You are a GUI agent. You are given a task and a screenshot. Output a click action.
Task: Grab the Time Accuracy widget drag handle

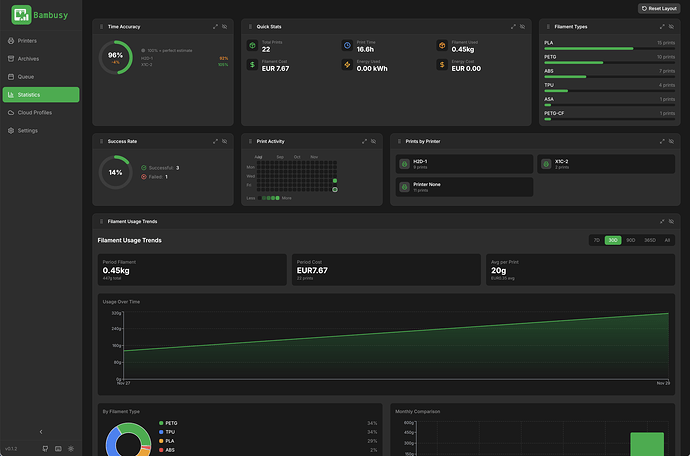point(102,27)
